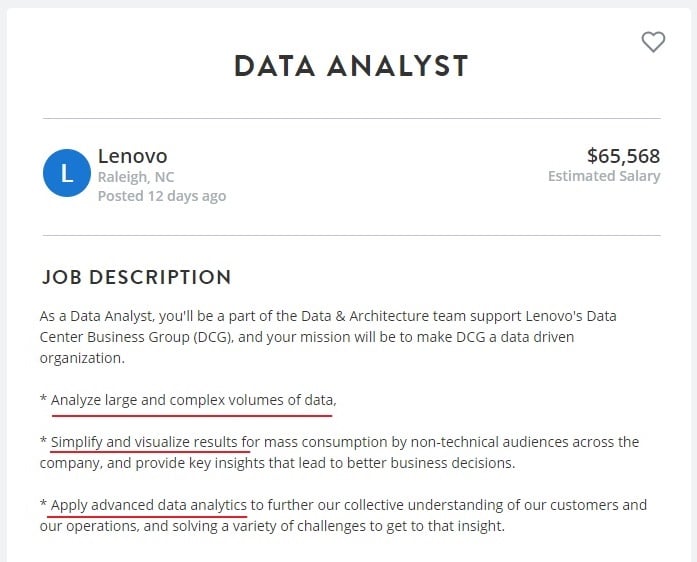
Task: Click the "Center Business Group (DCG)" text
Action: [x=135, y=337]
